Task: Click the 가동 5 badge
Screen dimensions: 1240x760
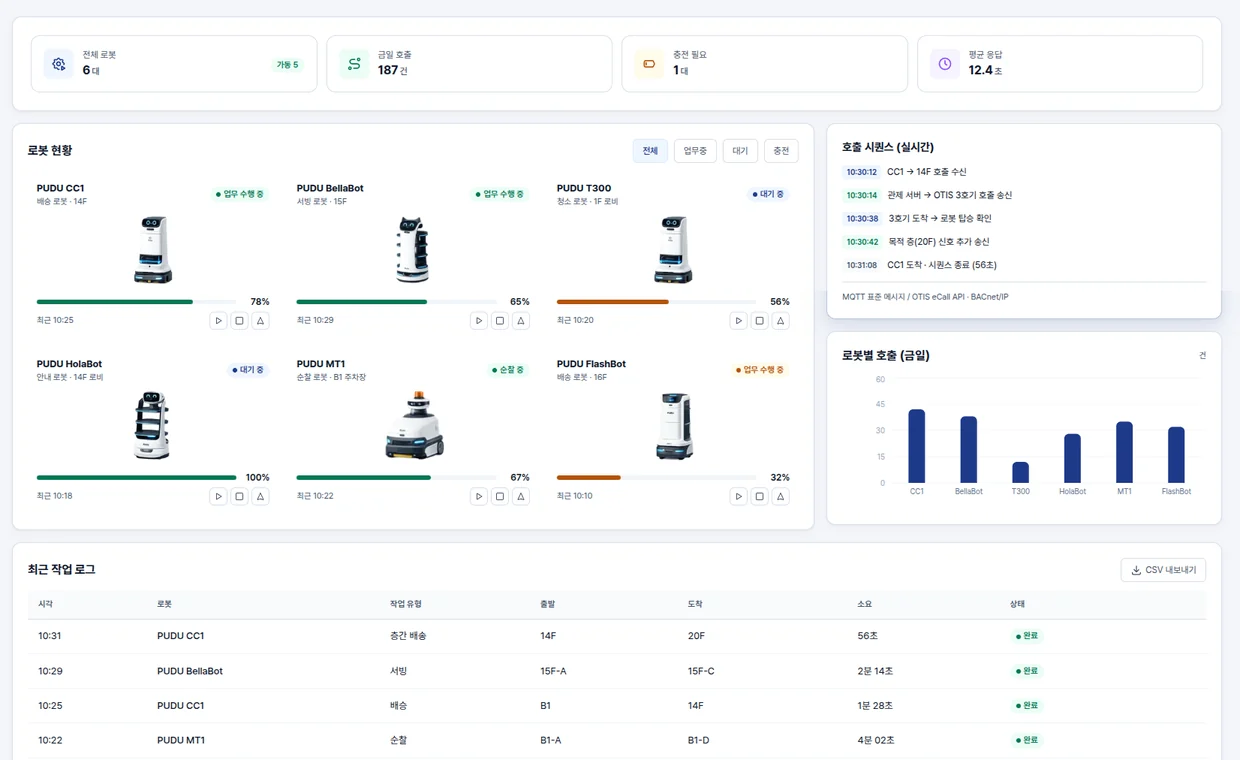Action: pos(288,65)
